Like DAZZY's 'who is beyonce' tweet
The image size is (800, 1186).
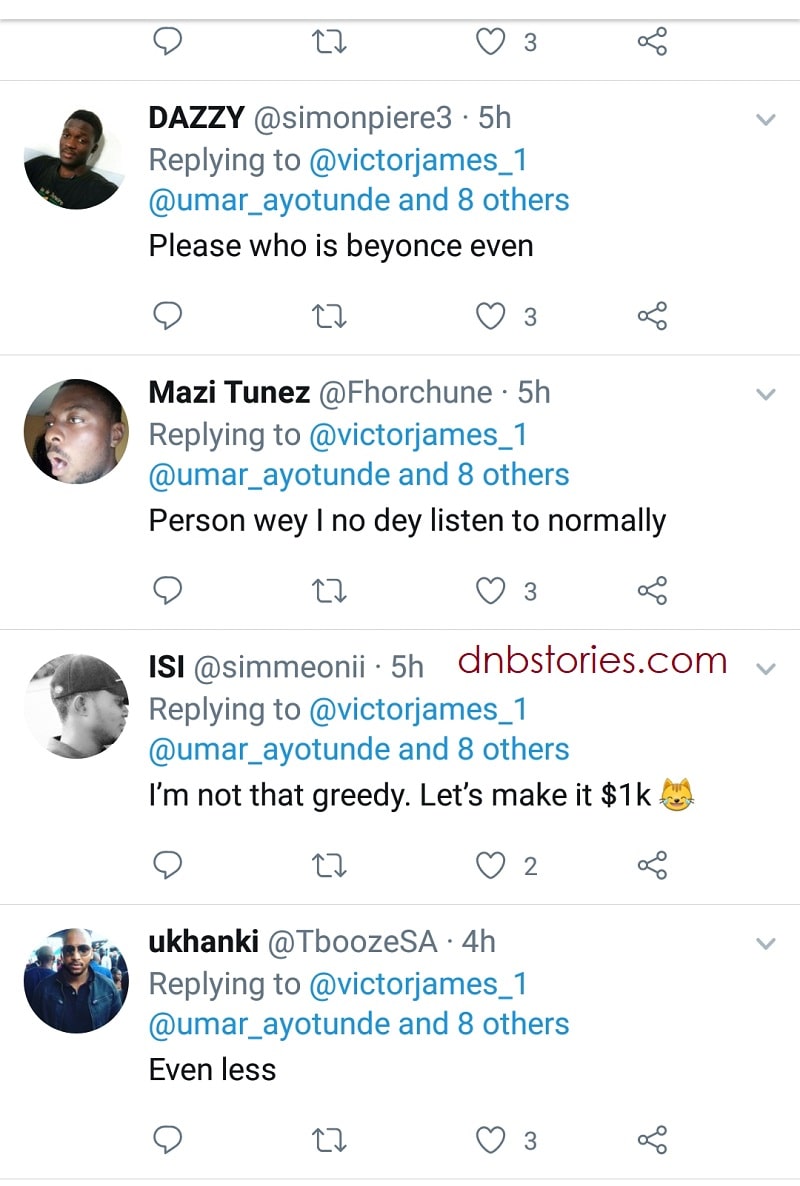tap(490, 317)
